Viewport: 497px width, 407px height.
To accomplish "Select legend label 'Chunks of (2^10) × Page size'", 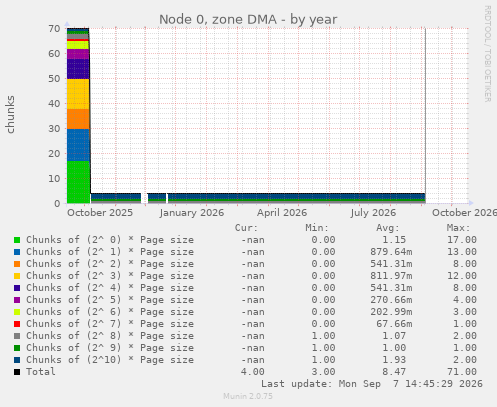I will click(x=110, y=360).
